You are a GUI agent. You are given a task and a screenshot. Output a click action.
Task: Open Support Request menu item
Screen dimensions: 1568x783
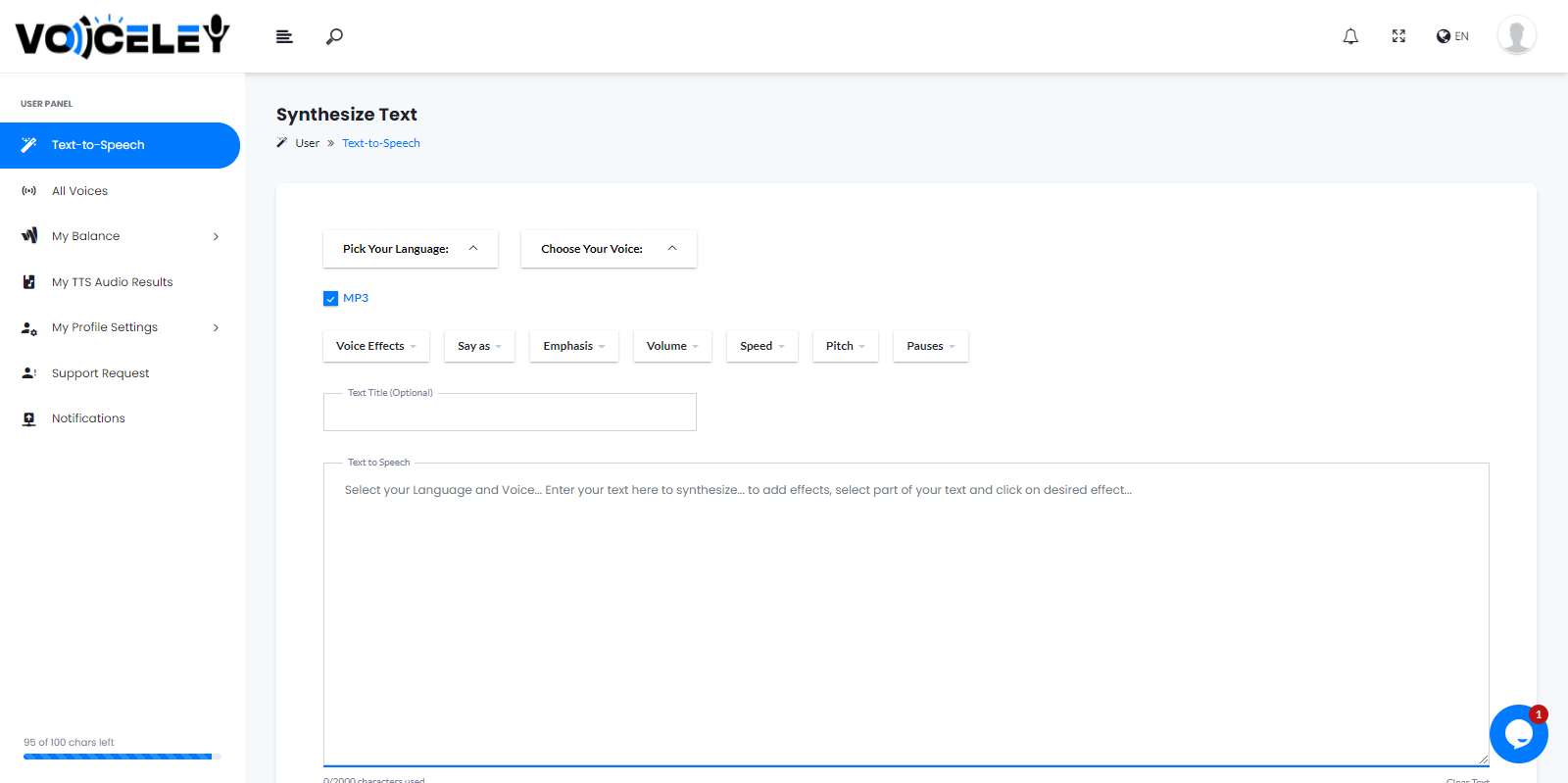[120, 373]
